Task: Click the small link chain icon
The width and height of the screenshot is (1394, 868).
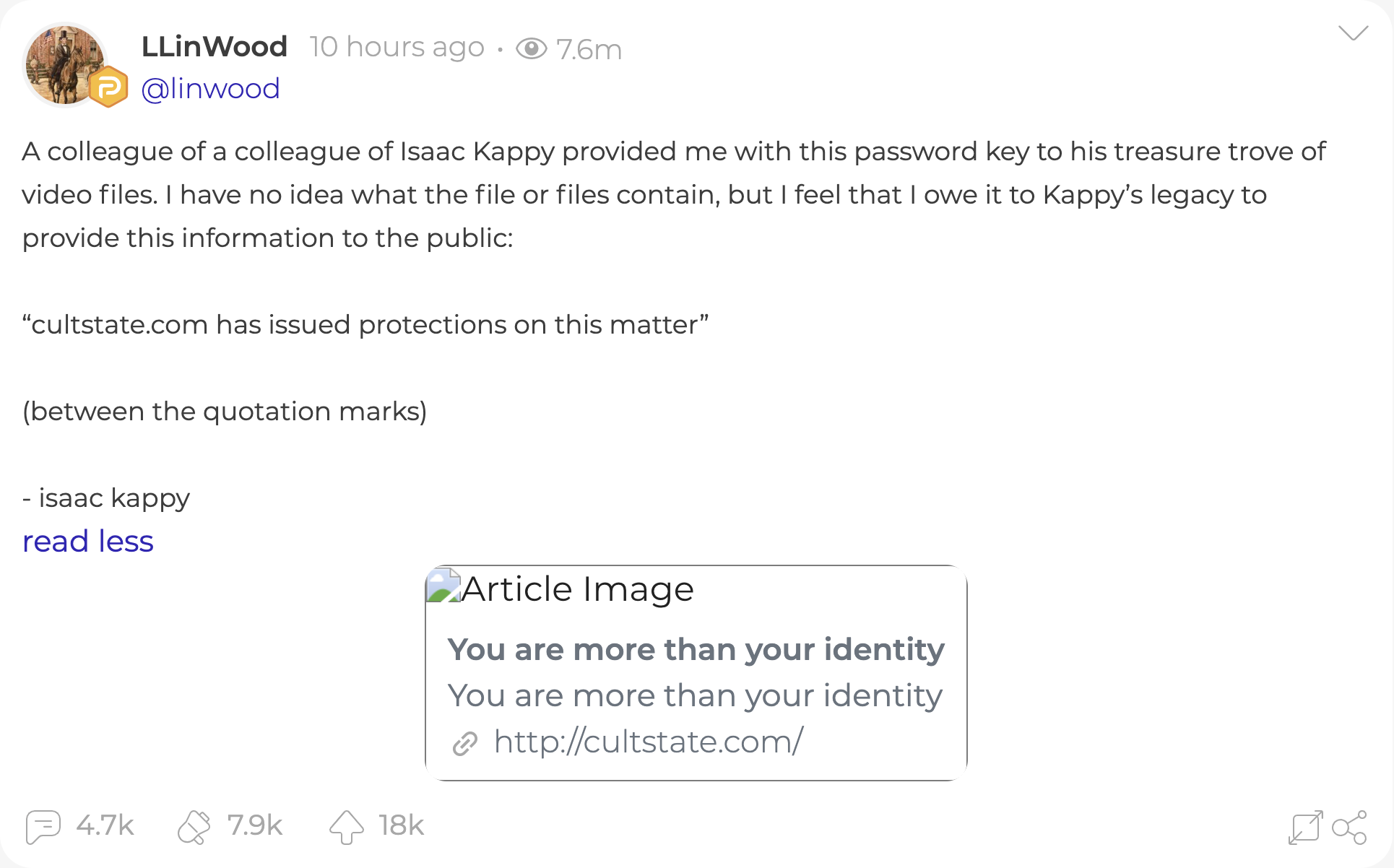Action: (x=465, y=742)
